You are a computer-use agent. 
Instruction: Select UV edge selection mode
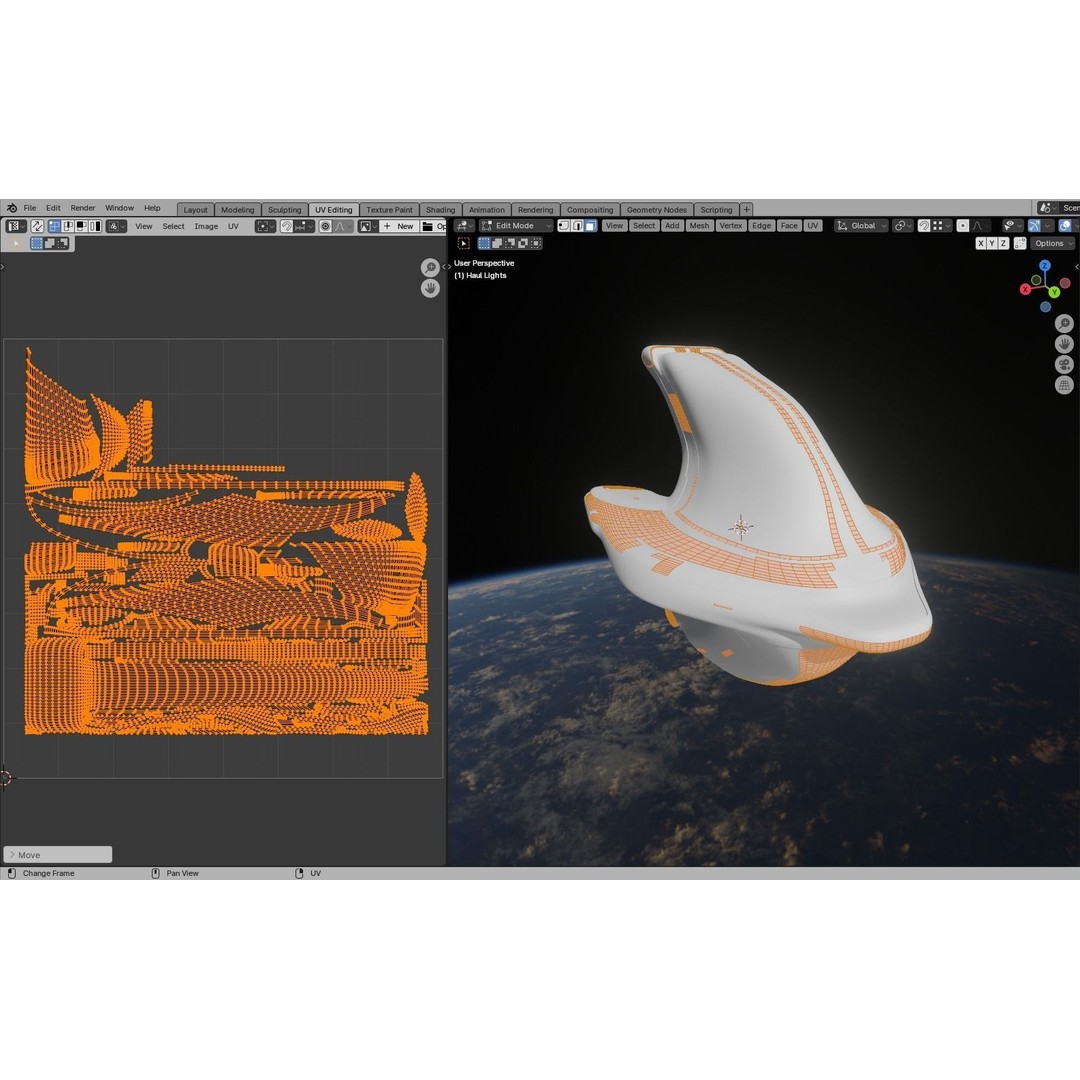[x=68, y=226]
